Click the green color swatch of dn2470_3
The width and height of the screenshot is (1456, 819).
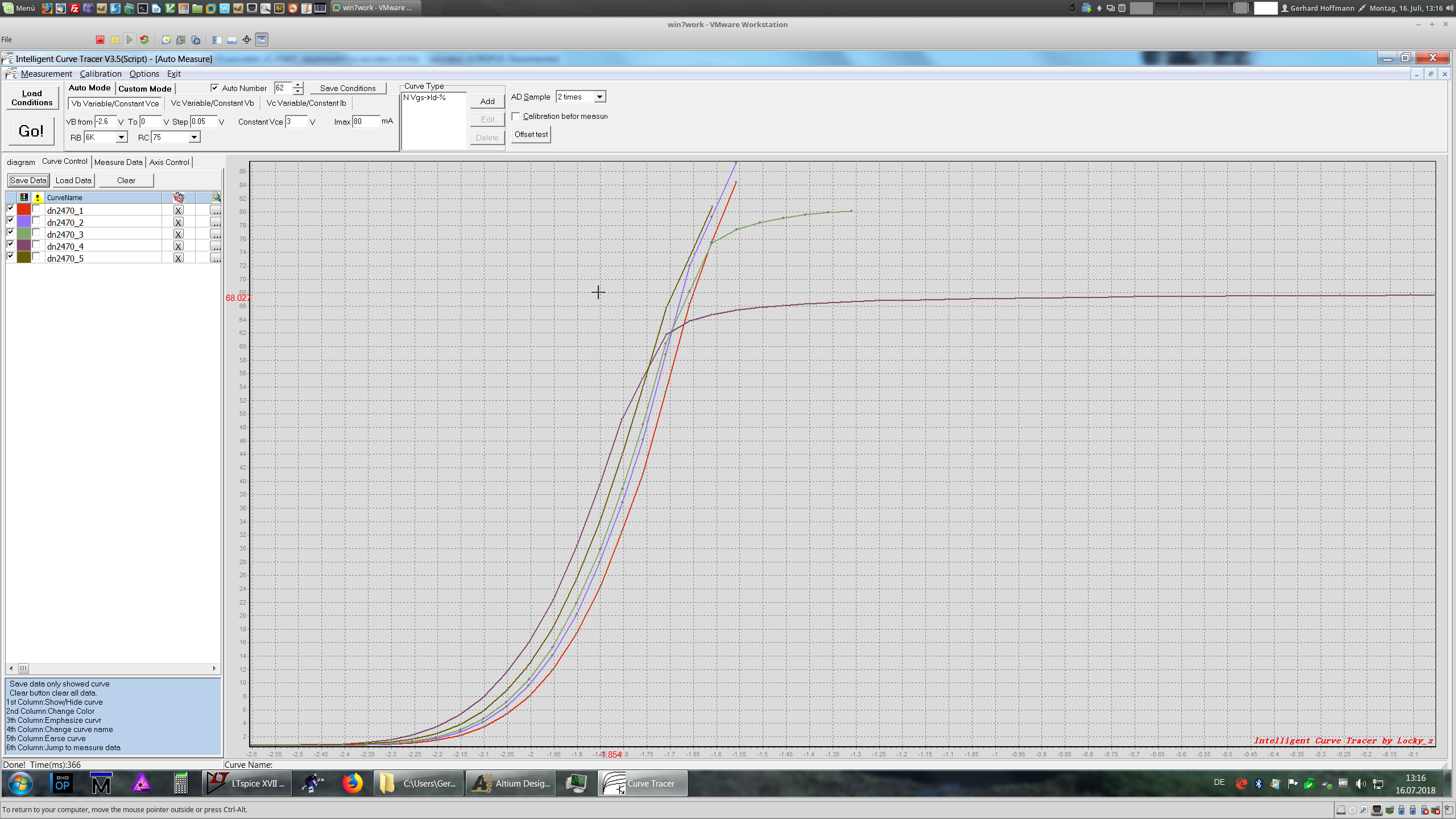tap(24, 234)
